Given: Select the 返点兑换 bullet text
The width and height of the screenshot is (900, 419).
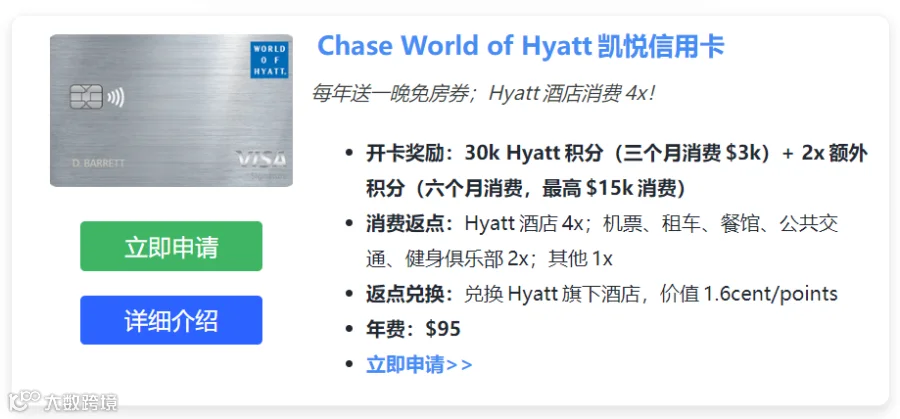Looking at the screenshot, I should [x=602, y=294].
